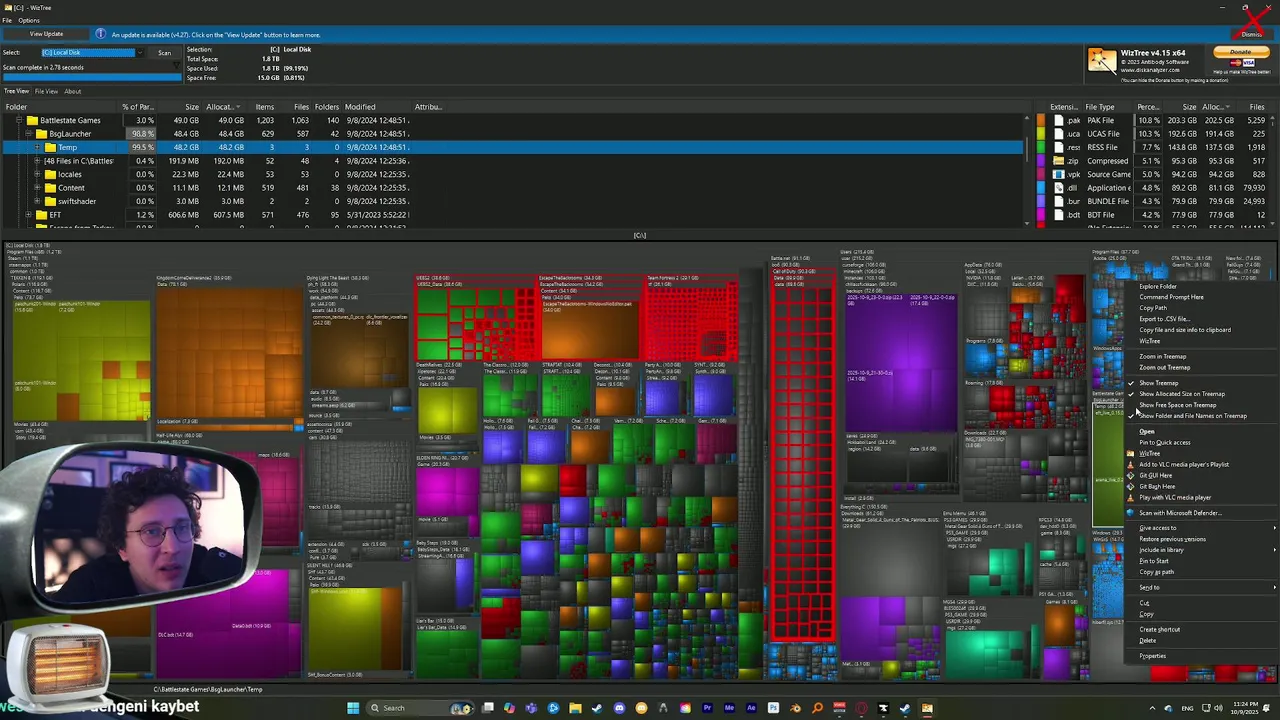This screenshot has height=720, width=1280.
Task: Click the Git GUI Here icon
Action: 1130,475
